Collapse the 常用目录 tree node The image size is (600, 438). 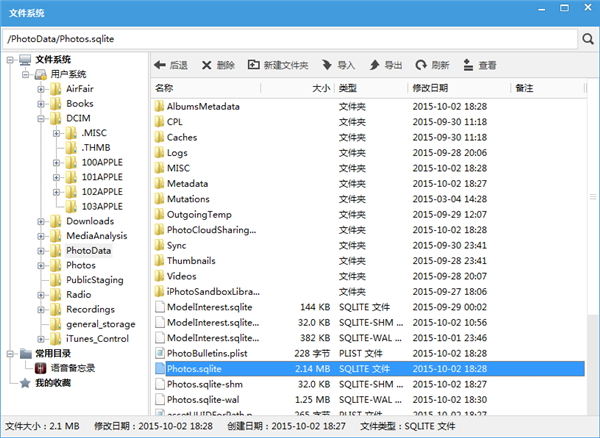(x=10, y=354)
